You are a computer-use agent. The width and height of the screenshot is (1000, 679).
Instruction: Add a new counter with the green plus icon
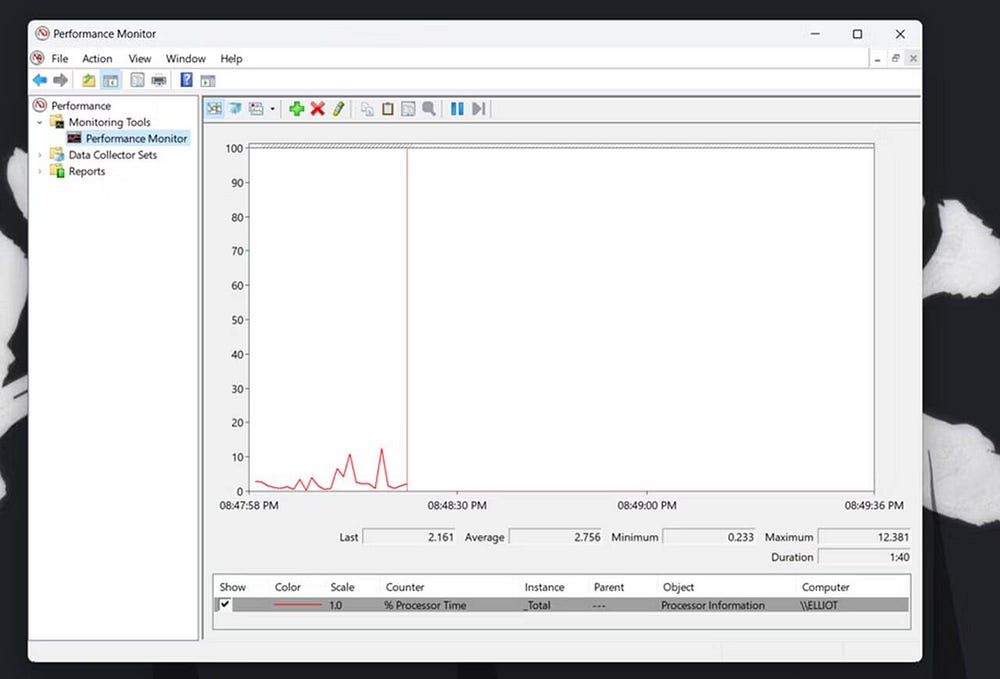pyautogui.click(x=296, y=109)
